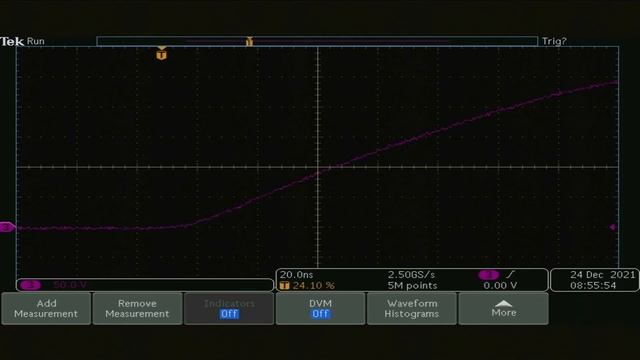Select the orange trigger position T marker
Screen dimensions: 640x360
pos(162,53)
